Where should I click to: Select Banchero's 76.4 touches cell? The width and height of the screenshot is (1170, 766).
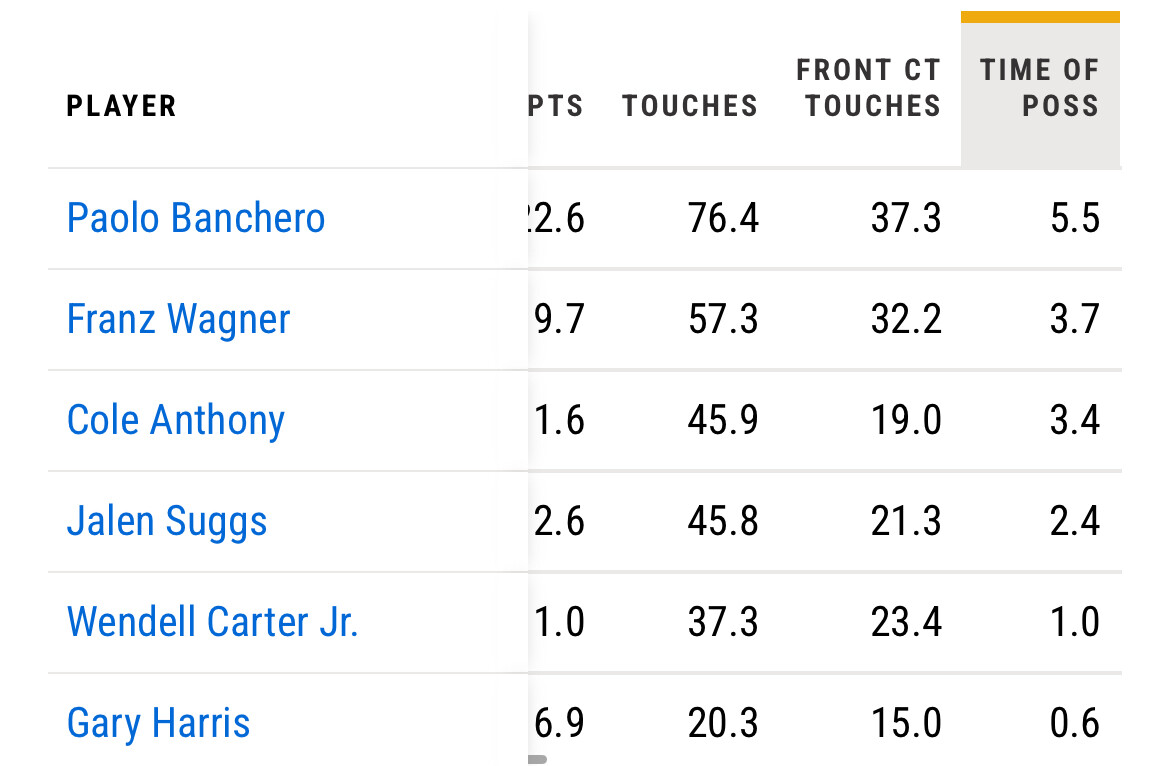(723, 219)
